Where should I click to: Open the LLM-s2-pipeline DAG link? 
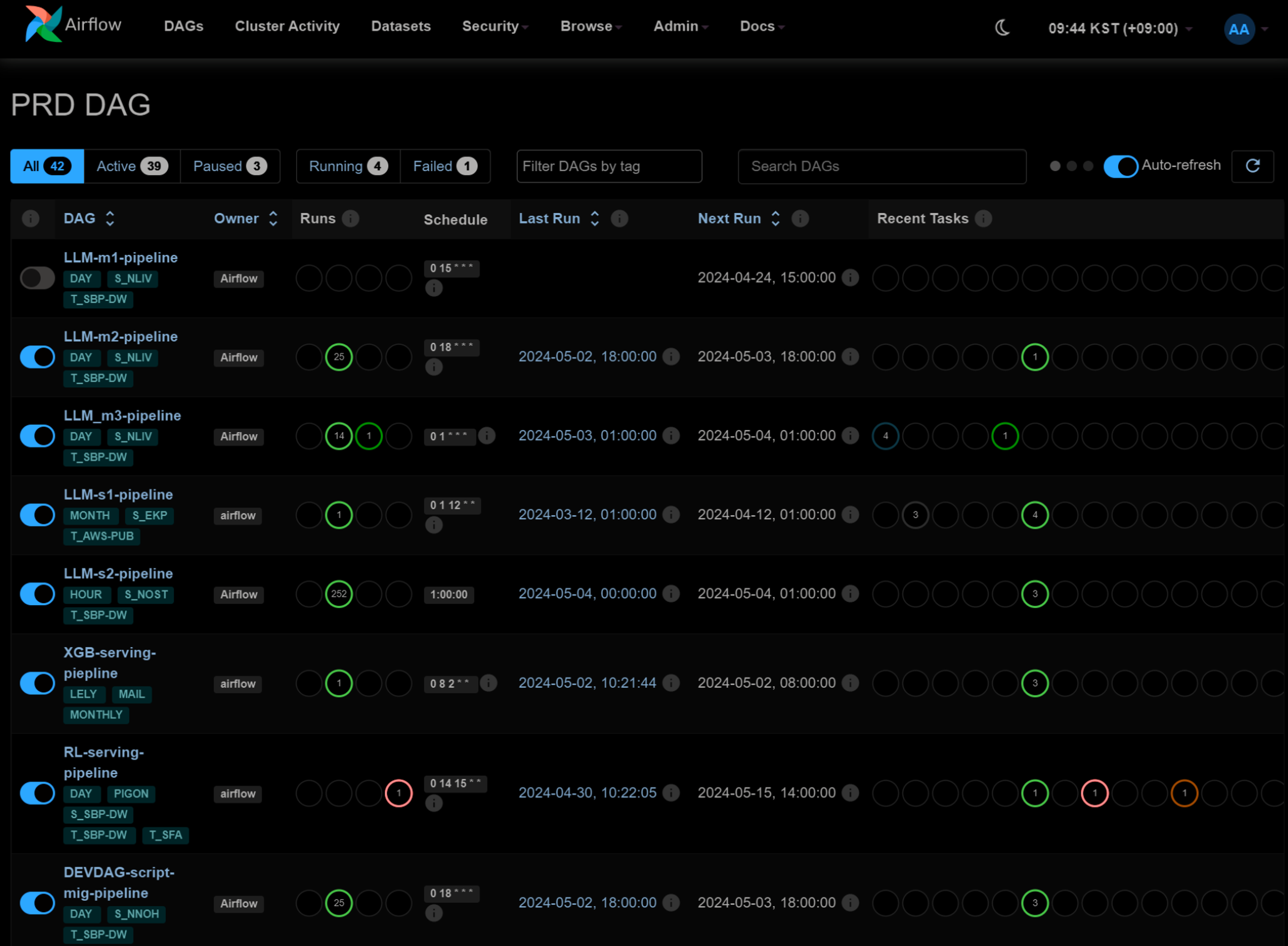pyautogui.click(x=118, y=573)
